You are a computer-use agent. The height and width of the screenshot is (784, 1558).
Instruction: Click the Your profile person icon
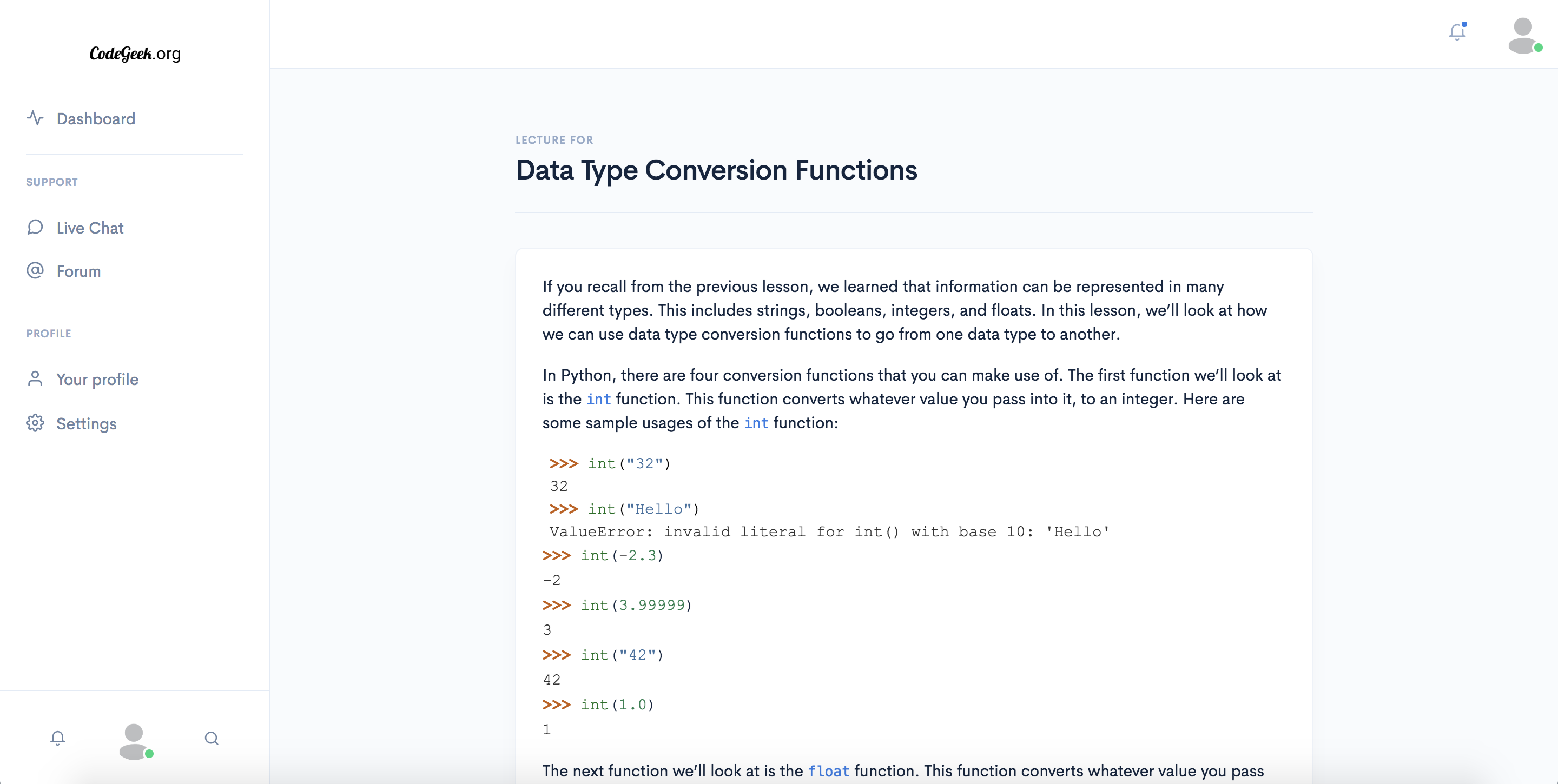click(x=35, y=379)
